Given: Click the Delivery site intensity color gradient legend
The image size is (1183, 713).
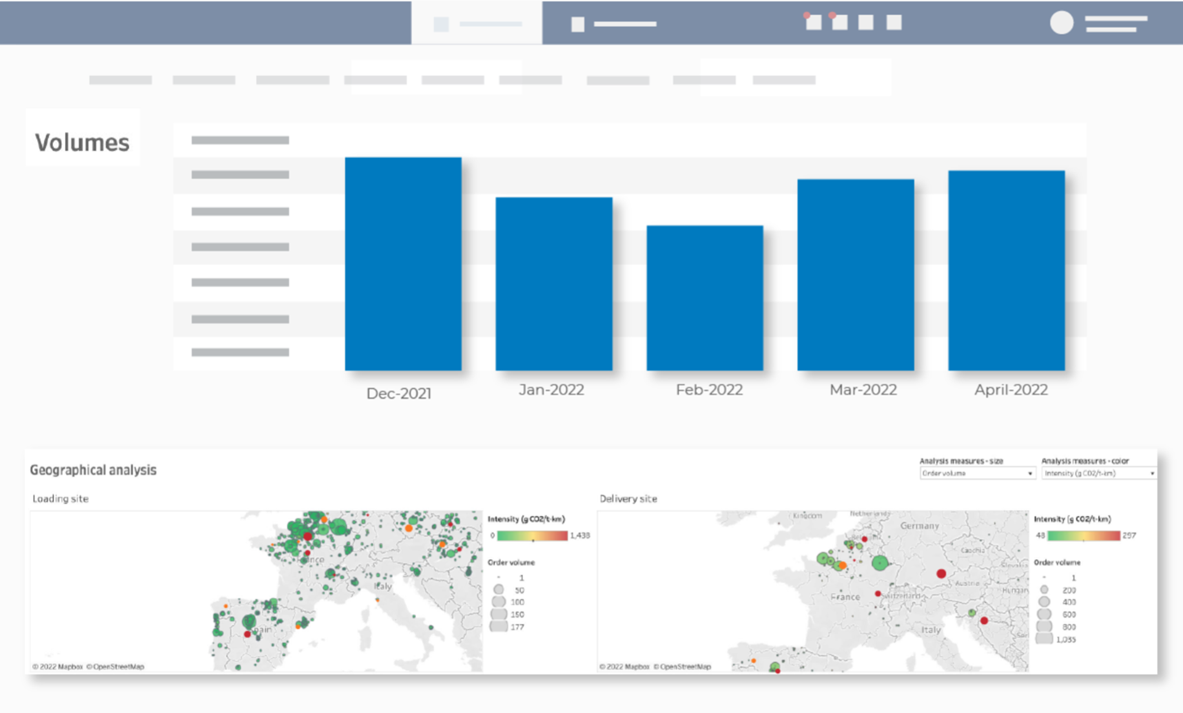Looking at the screenshot, I should point(1084,536).
